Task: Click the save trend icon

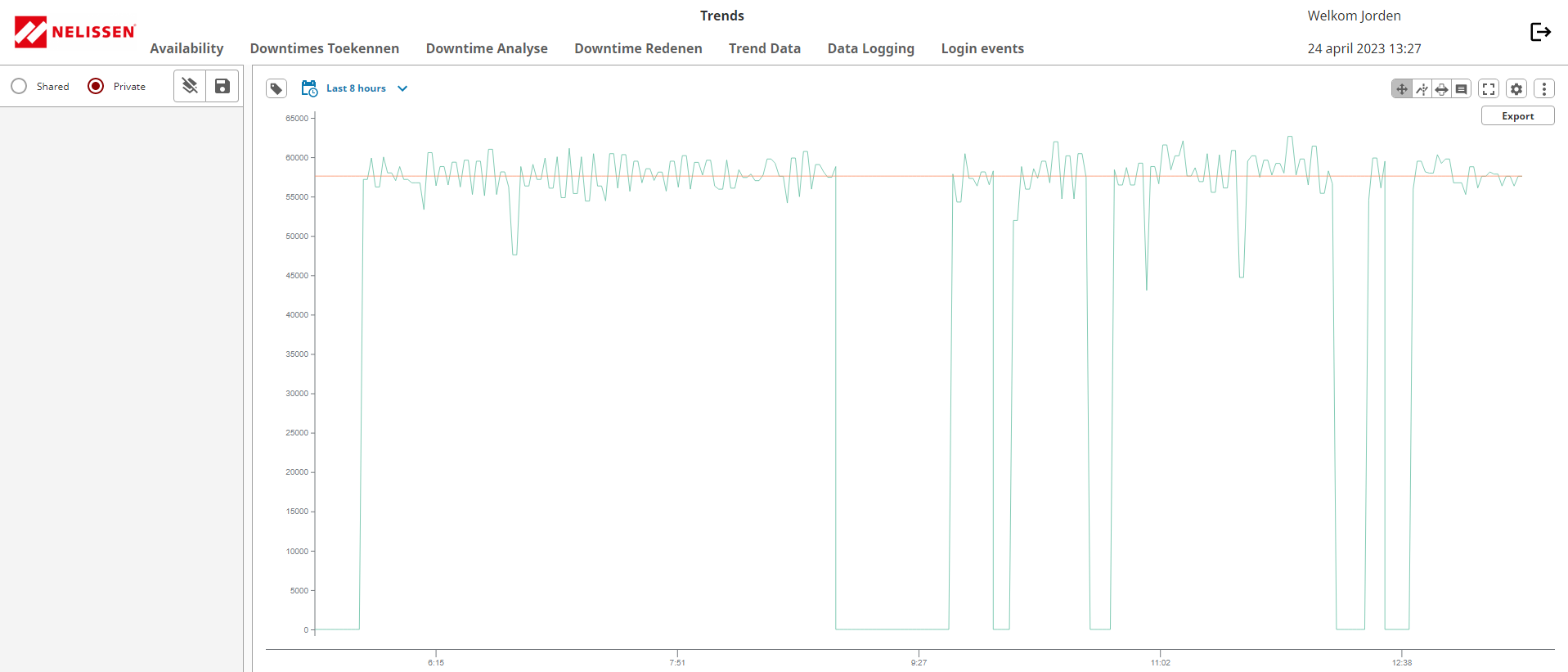Action: tap(222, 86)
